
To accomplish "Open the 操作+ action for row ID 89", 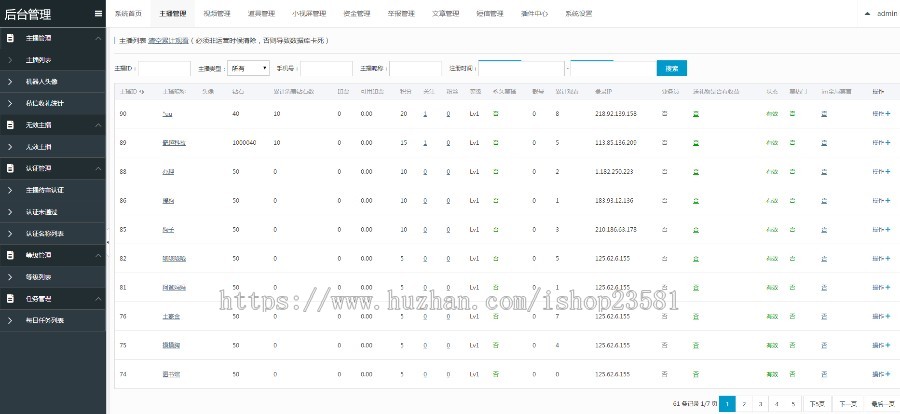I will coord(881,142).
